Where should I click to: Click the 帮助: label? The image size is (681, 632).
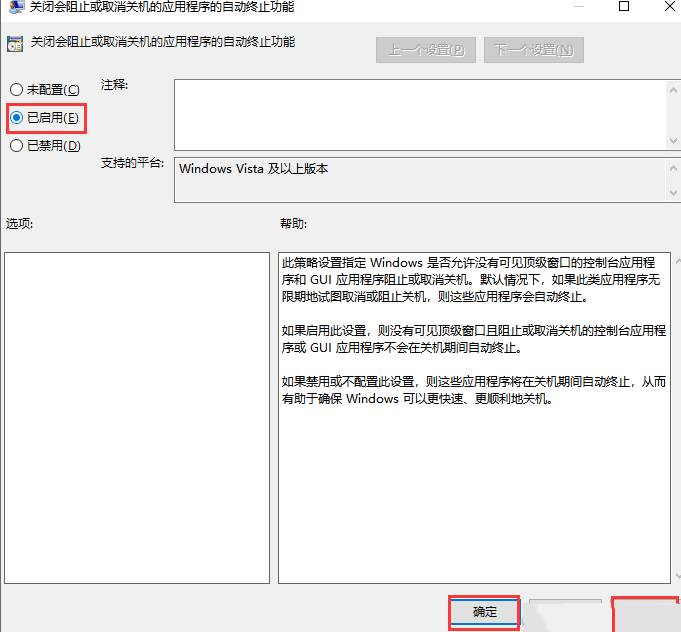294,224
